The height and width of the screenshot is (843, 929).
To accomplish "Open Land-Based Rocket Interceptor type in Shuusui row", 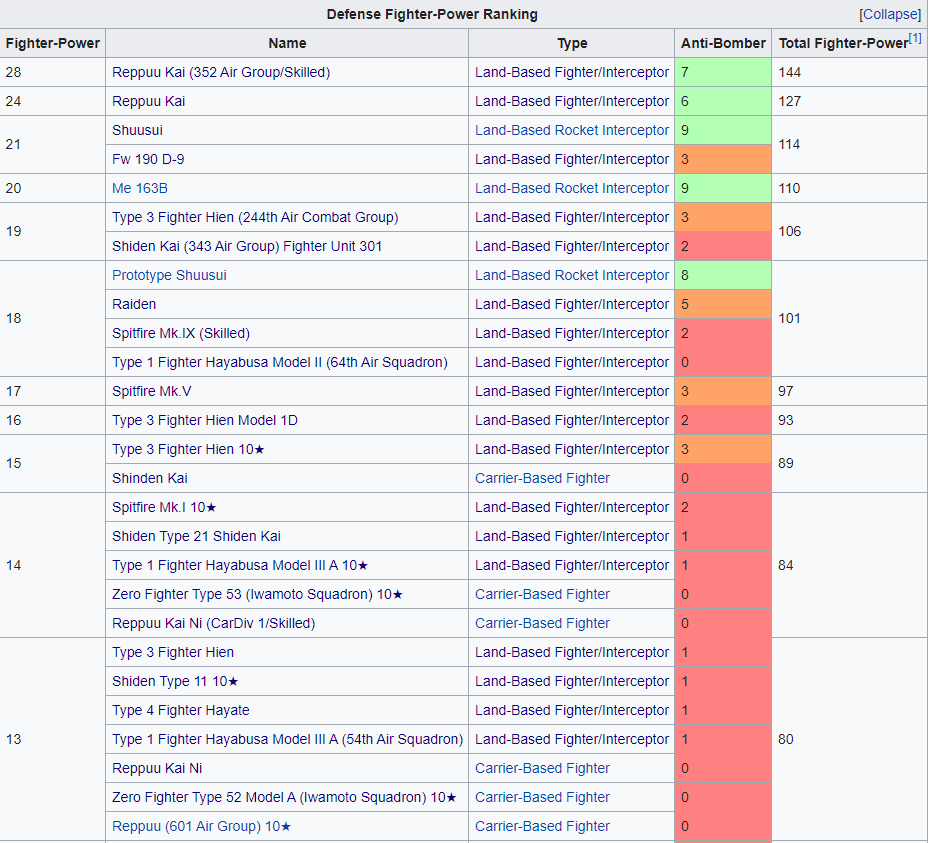I will coord(572,130).
